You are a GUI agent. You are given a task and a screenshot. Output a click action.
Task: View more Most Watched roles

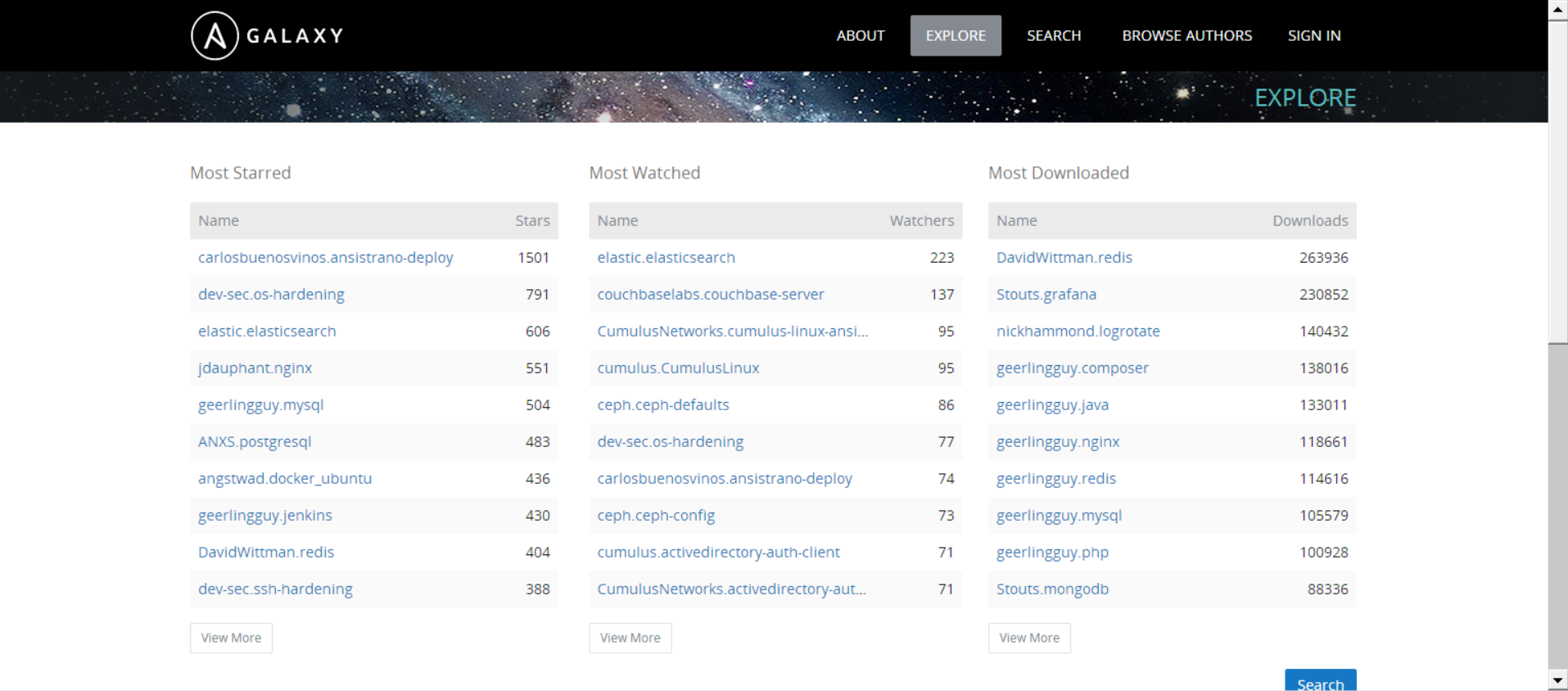click(630, 638)
